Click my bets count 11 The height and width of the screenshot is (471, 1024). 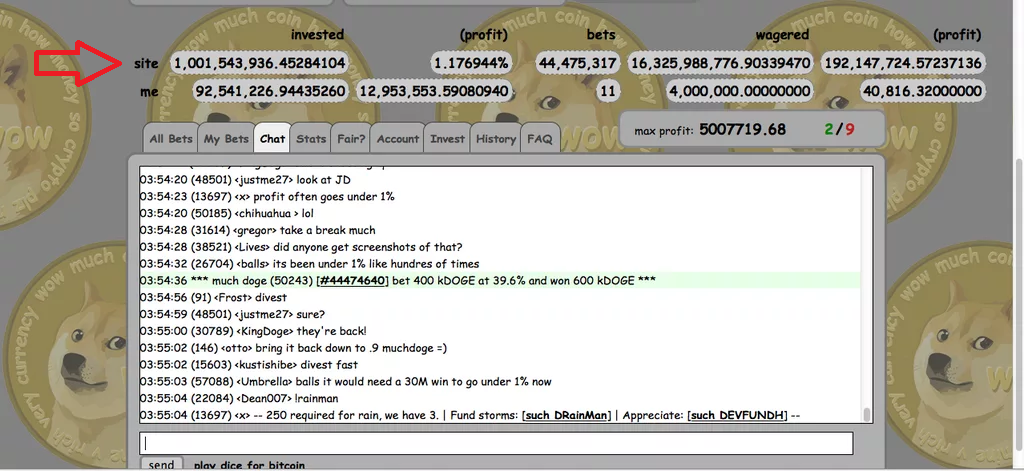tap(608, 91)
